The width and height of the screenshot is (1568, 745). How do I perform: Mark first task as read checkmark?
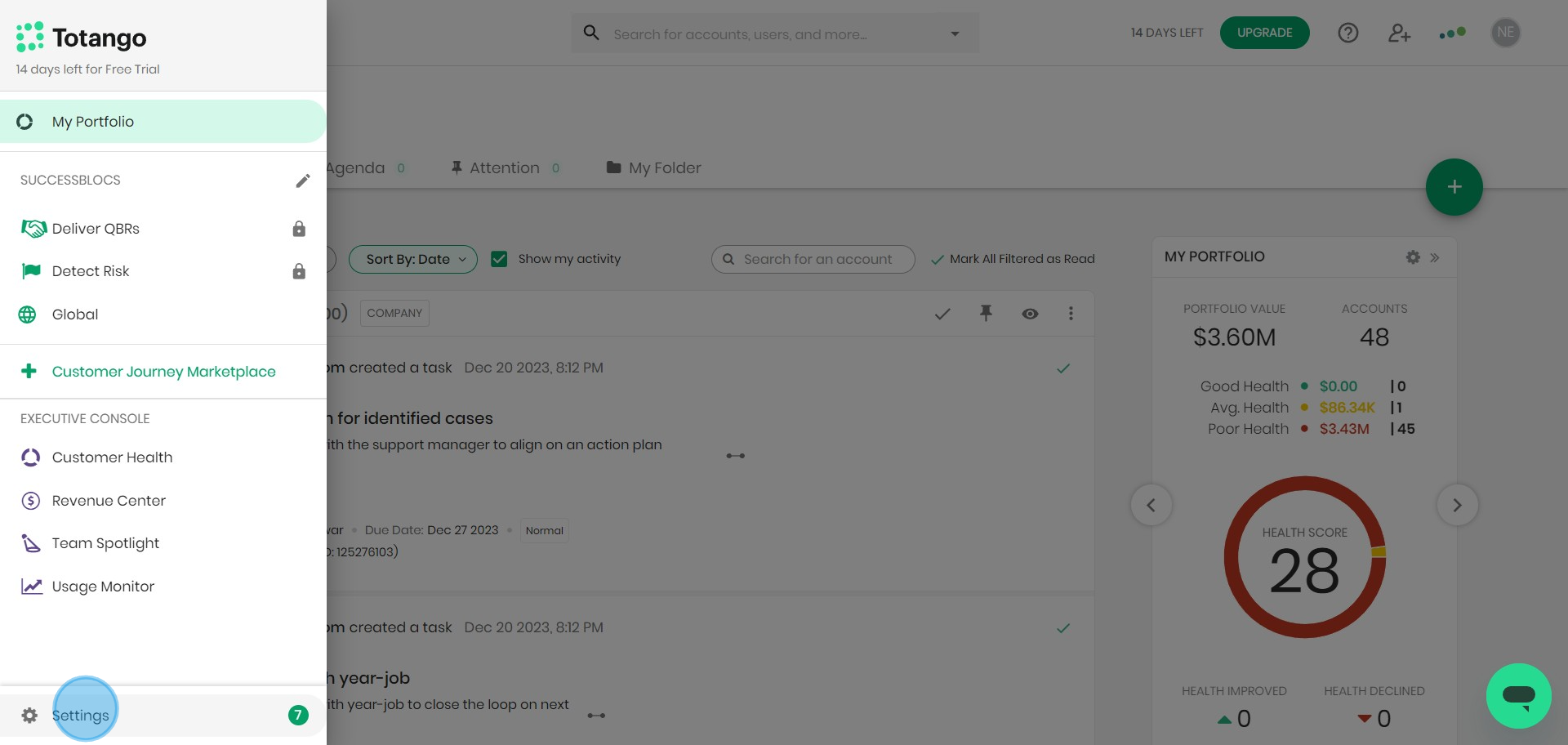click(1063, 368)
